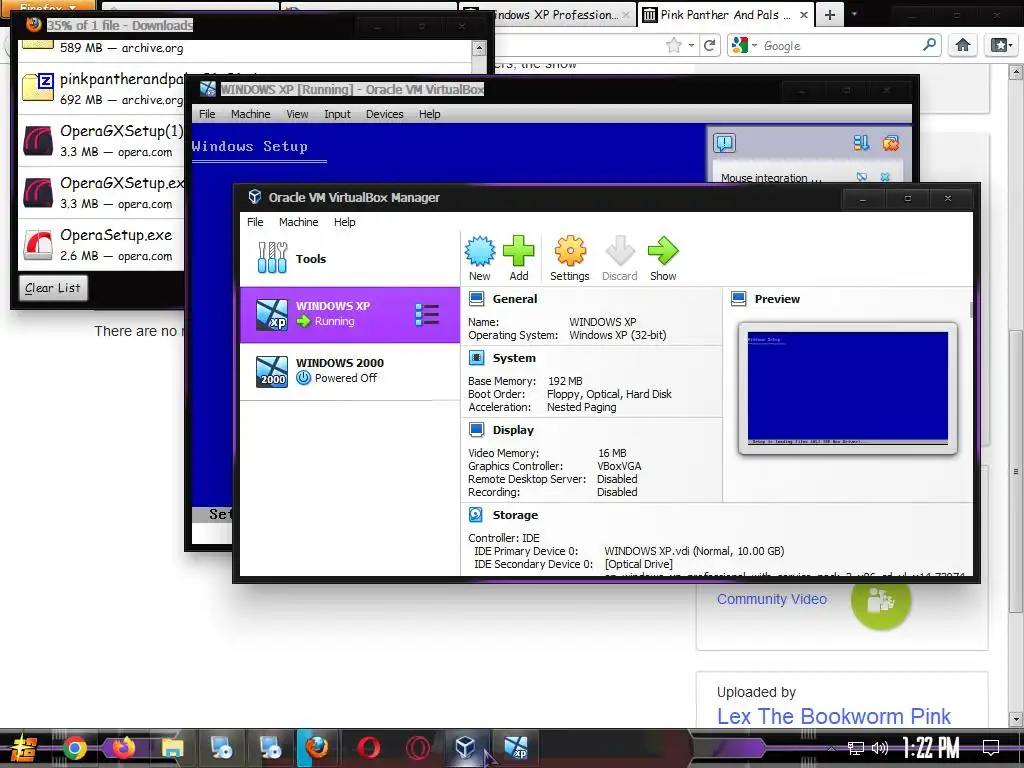
Task: Click the Chrome taskbar icon
Action: click(x=74, y=748)
